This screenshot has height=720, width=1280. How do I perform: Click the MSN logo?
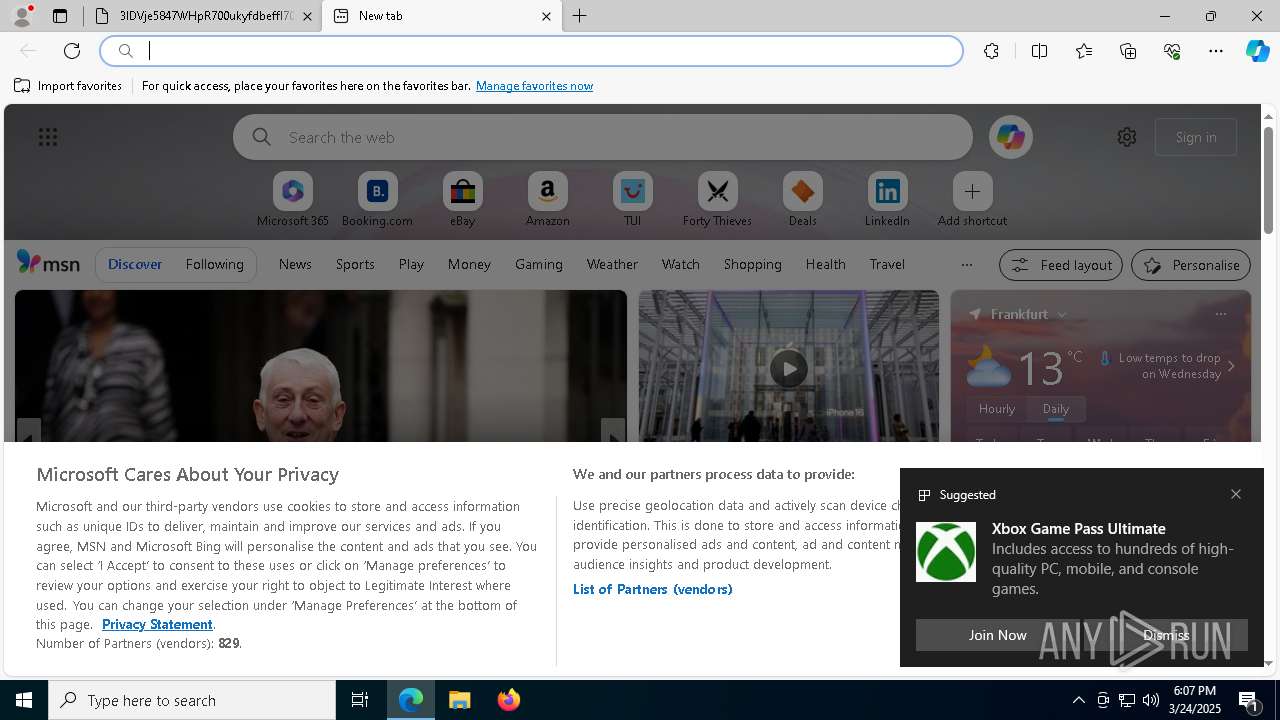[48, 262]
